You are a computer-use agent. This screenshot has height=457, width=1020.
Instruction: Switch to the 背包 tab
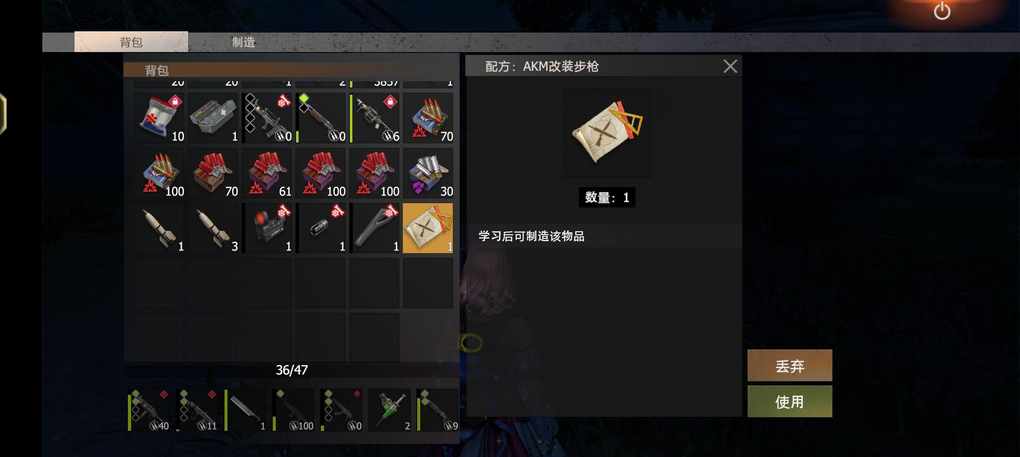(x=131, y=42)
